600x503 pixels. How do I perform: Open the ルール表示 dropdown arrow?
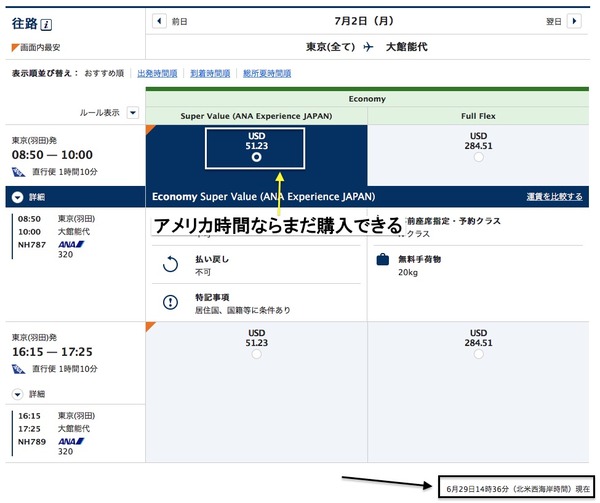click(x=133, y=113)
